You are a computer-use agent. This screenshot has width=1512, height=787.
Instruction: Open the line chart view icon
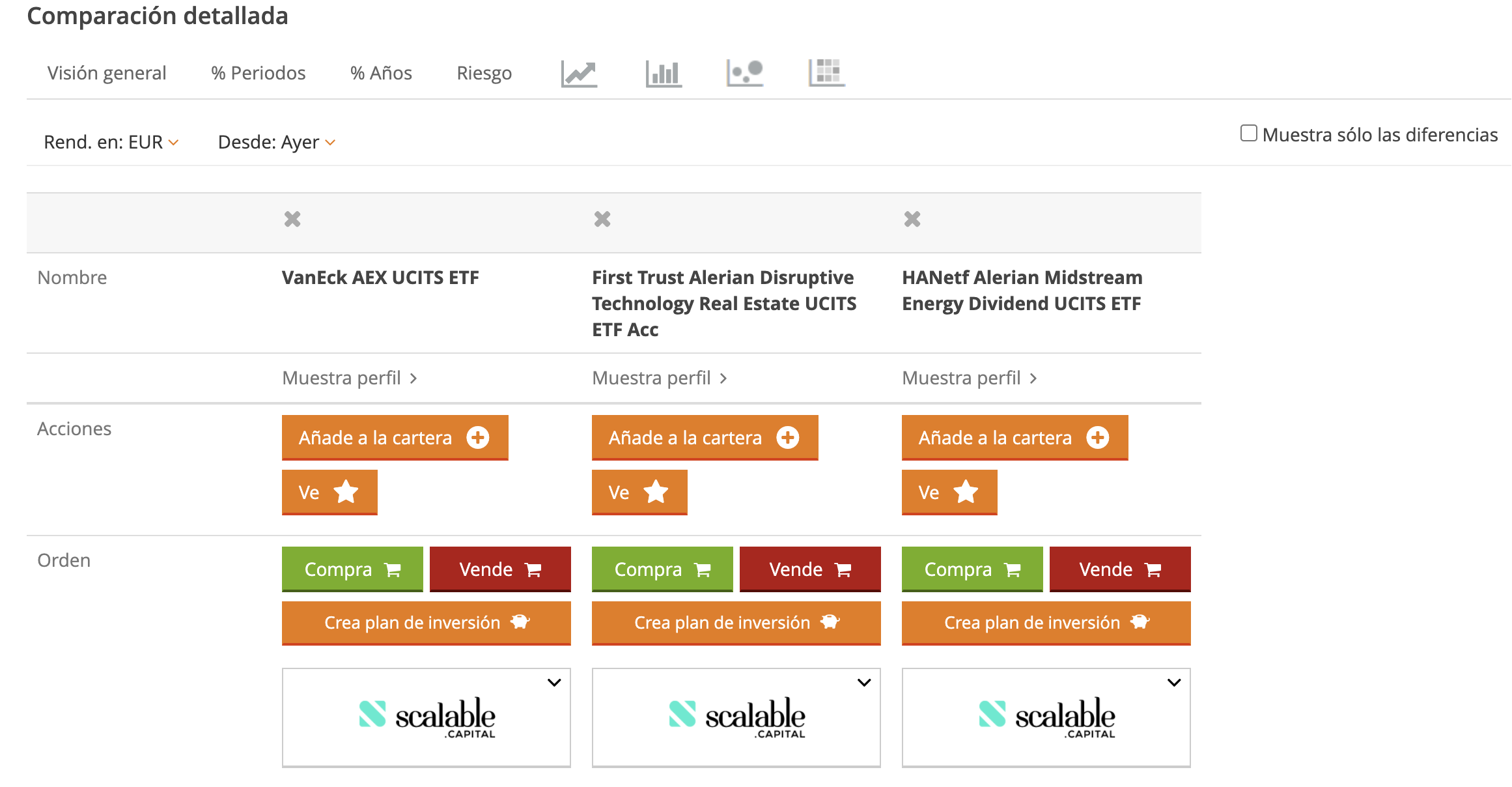tap(579, 73)
